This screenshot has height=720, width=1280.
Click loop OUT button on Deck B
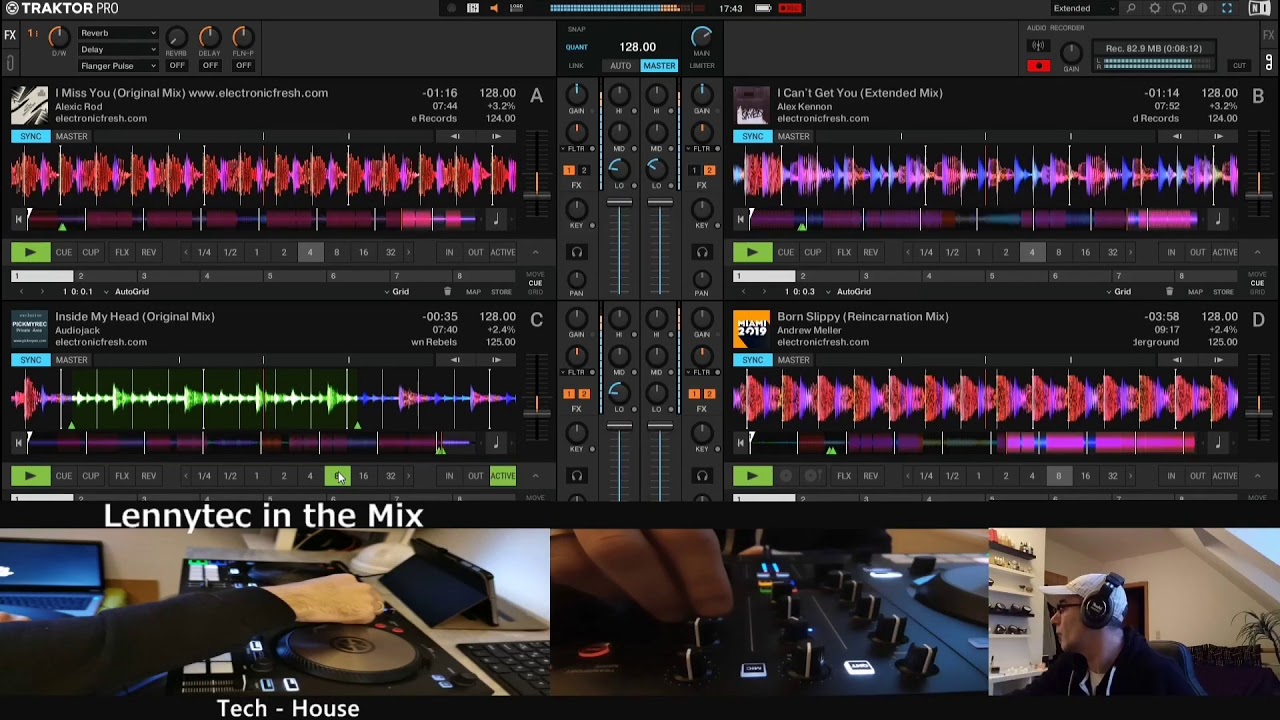coord(1198,252)
